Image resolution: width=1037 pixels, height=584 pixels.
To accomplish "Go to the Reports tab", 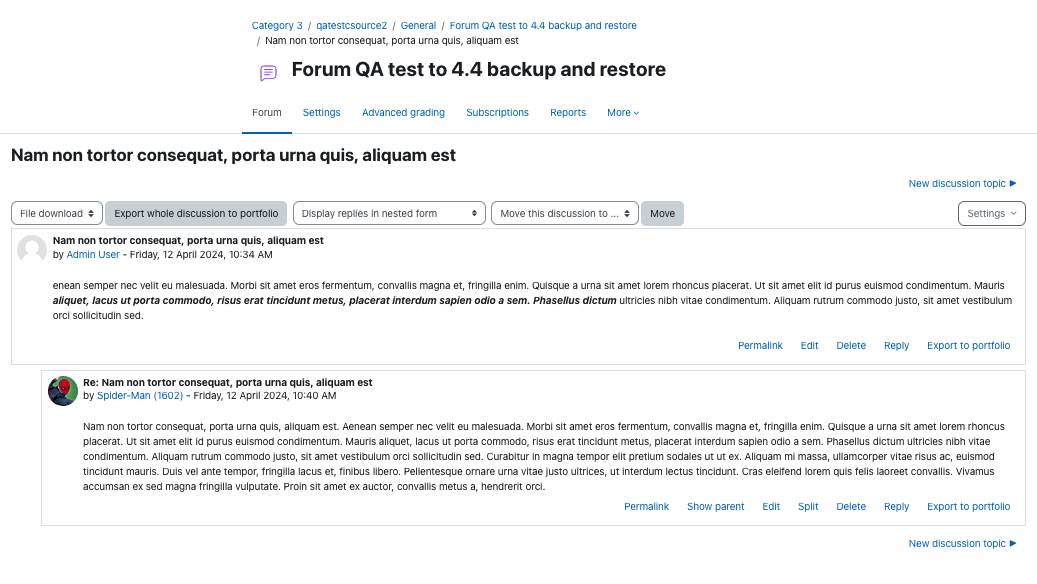I will pyautogui.click(x=568, y=112).
